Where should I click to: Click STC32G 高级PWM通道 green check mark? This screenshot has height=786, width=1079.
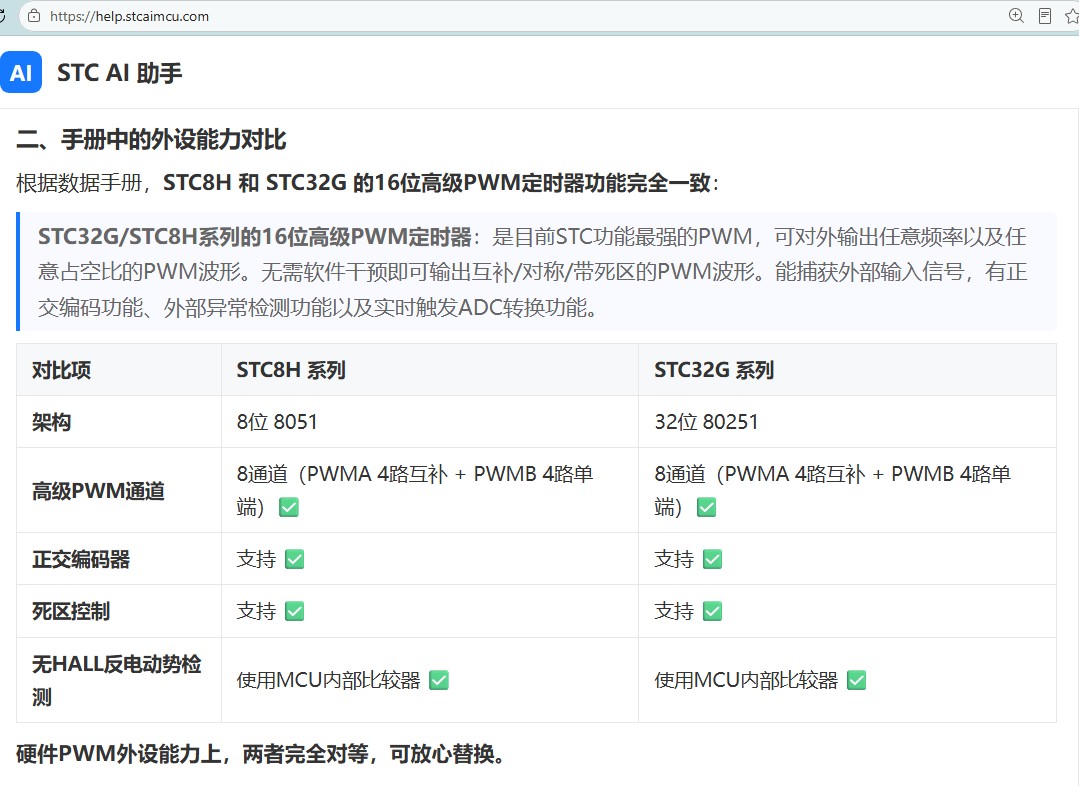click(x=706, y=508)
